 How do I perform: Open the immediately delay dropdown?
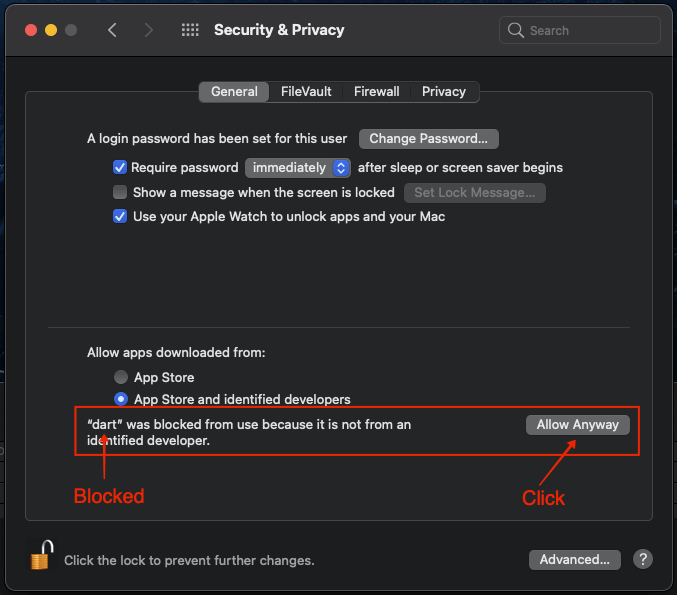(x=298, y=167)
